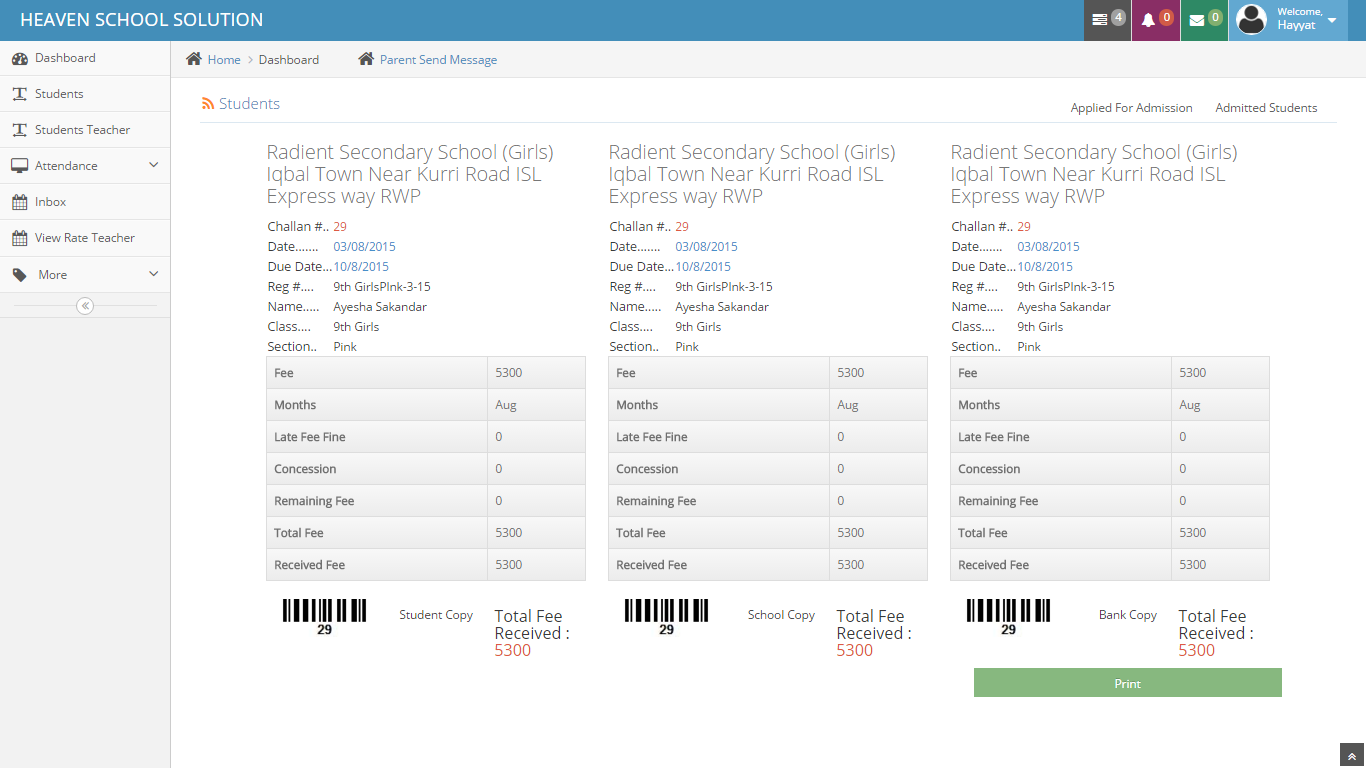The image size is (1366, 768).
Task: Click the home icon beside Parent Send Message
Action: [366, 60]
